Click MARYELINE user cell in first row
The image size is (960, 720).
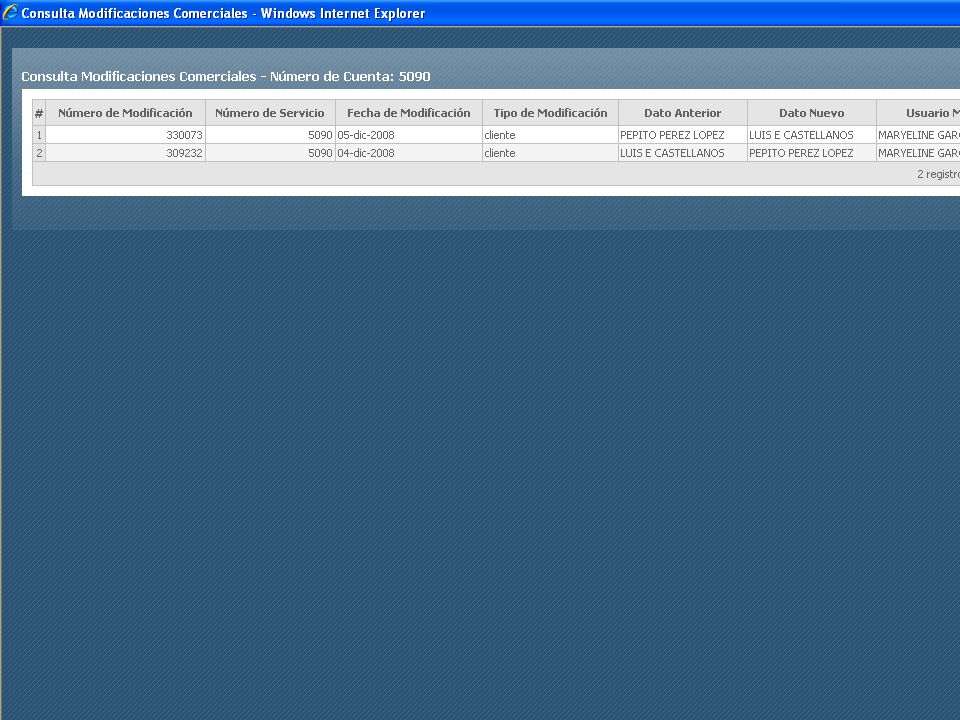pyautogui.click(x=918, y=135)
